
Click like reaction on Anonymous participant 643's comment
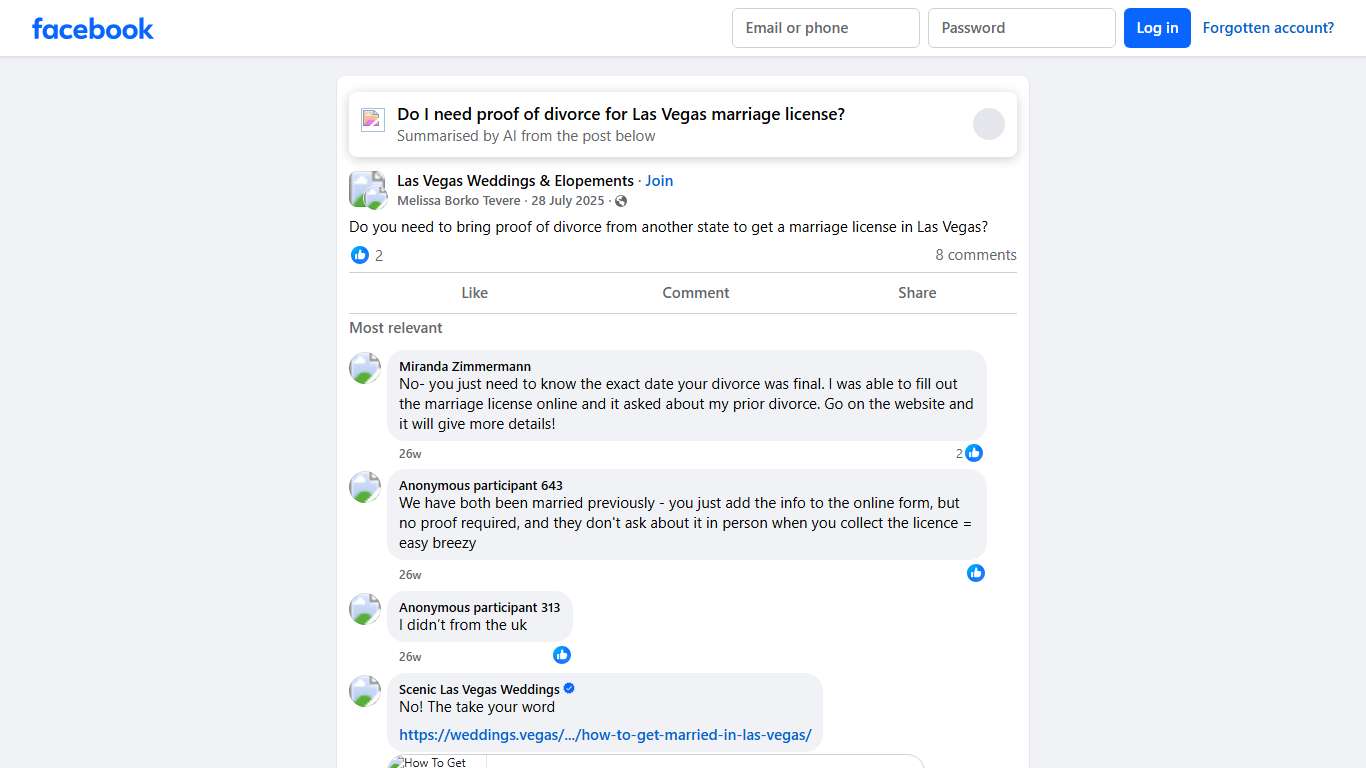tap(976, 573)
